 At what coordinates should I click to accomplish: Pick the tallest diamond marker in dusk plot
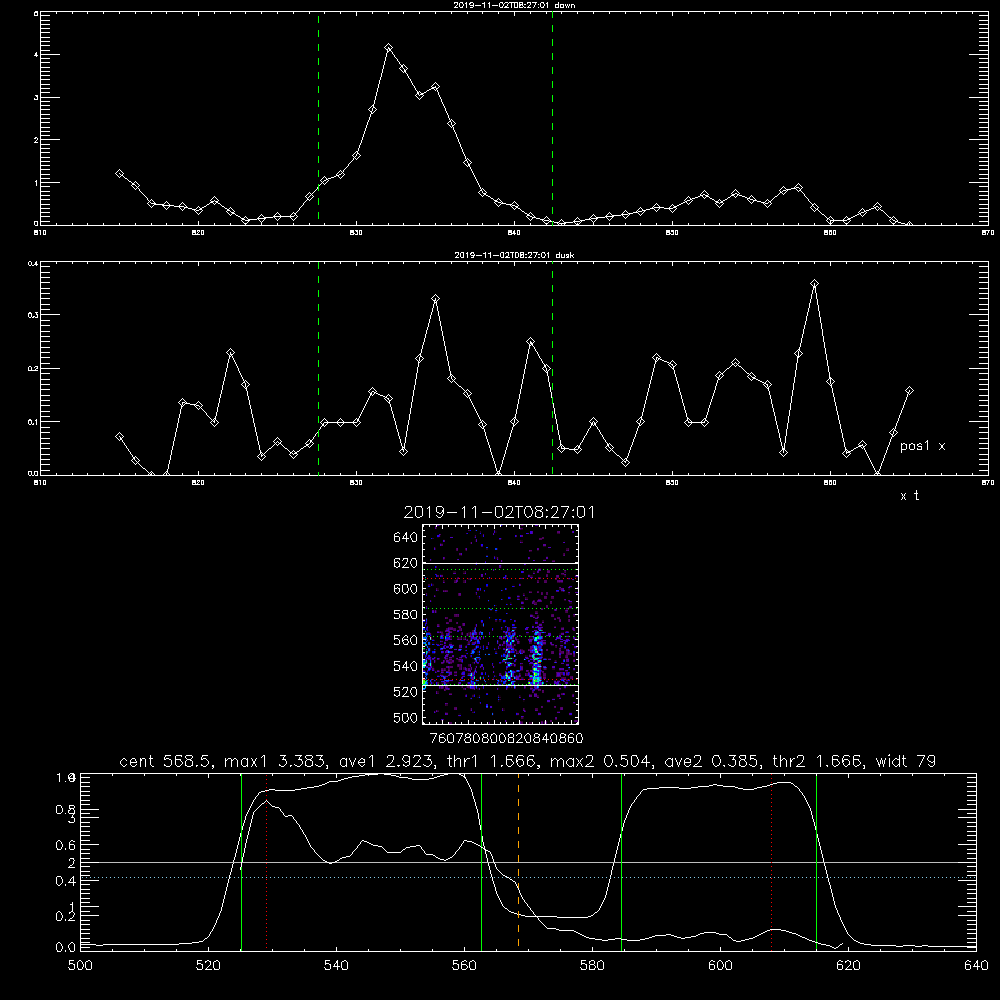[x=814, y=283]
